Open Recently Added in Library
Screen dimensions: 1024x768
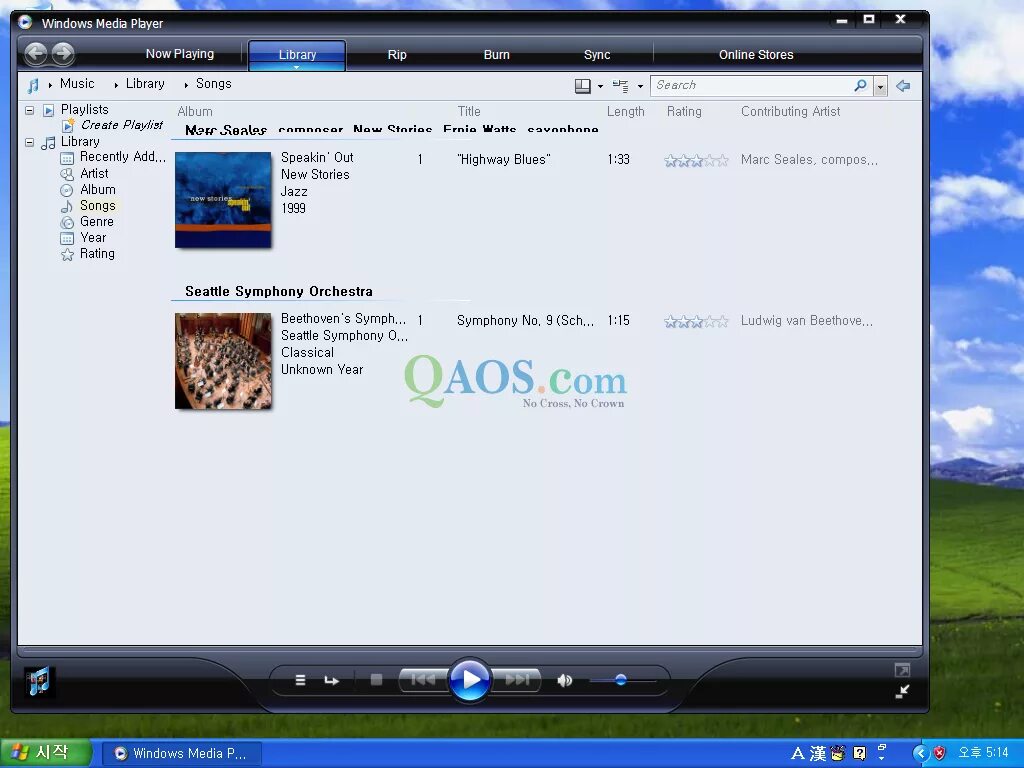coord(123,157)
